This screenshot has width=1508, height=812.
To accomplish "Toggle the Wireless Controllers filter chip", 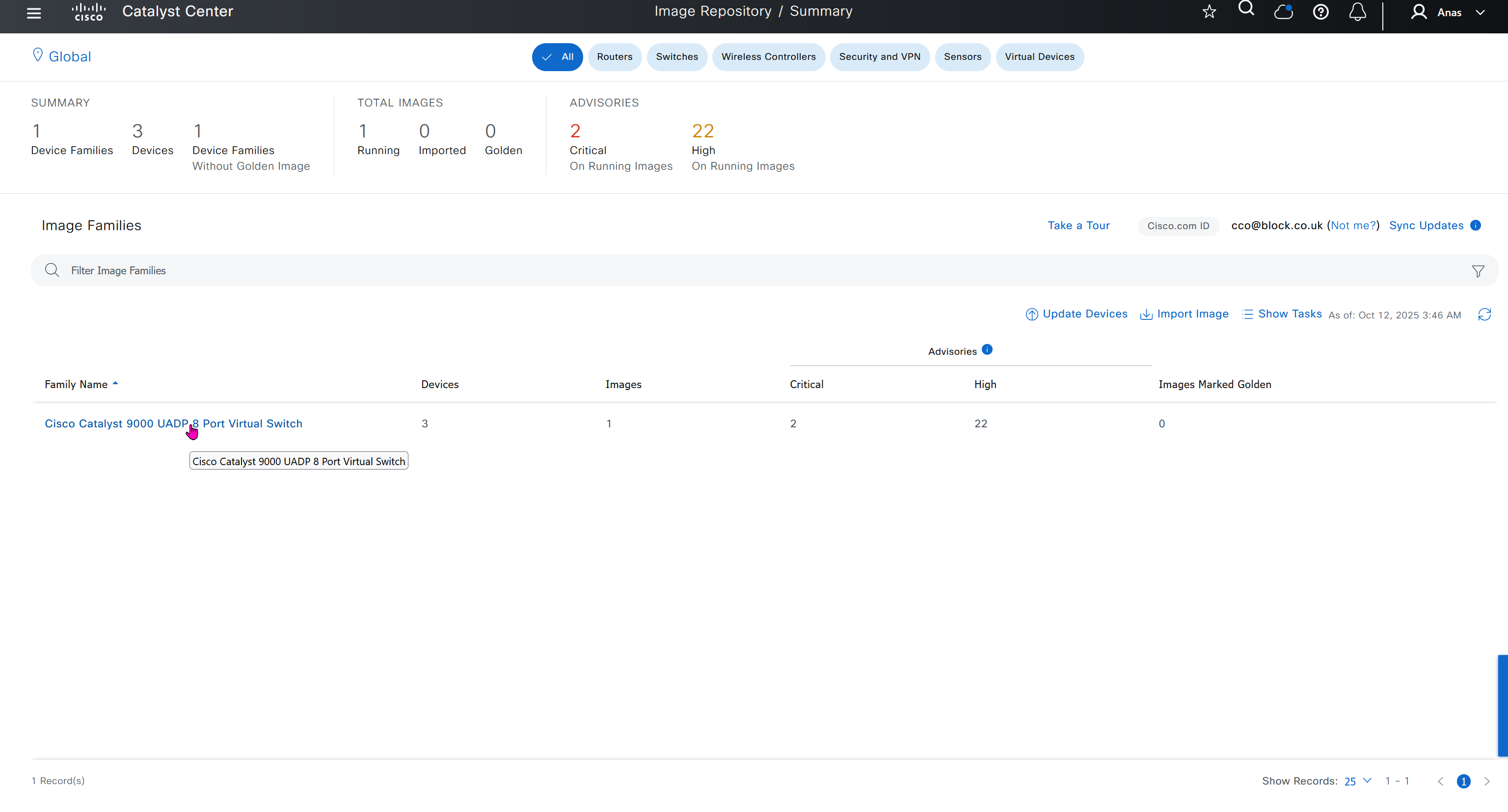I will tap(768, 57).
